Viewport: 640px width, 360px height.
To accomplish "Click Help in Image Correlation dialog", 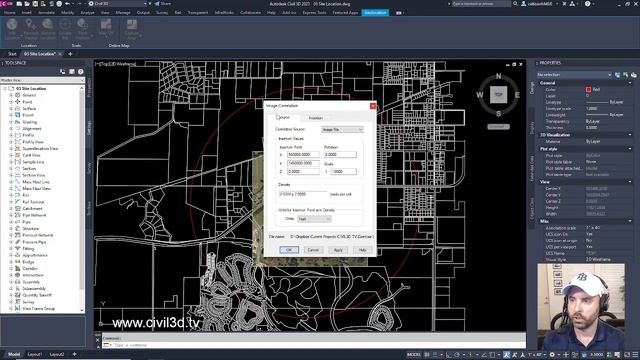I will pyautogui.click(x=362, y=250).
